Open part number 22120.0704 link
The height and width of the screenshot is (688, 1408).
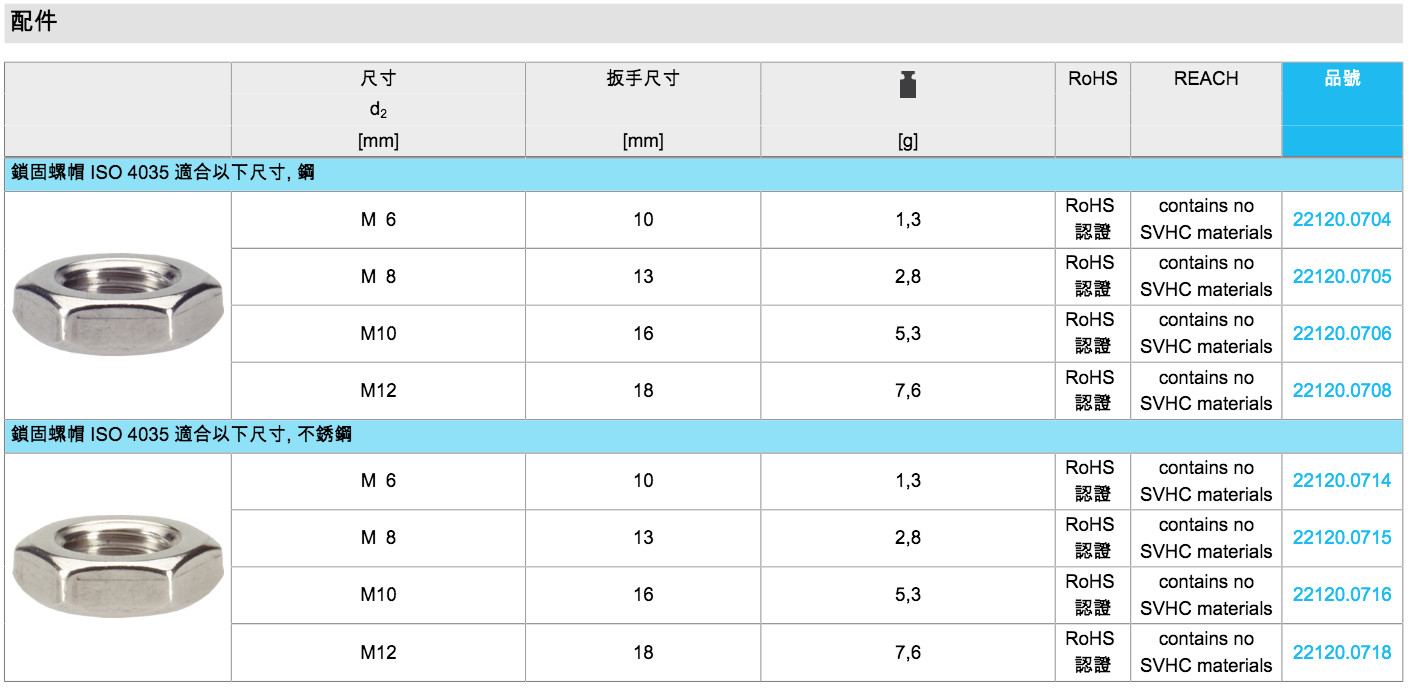1341,220
